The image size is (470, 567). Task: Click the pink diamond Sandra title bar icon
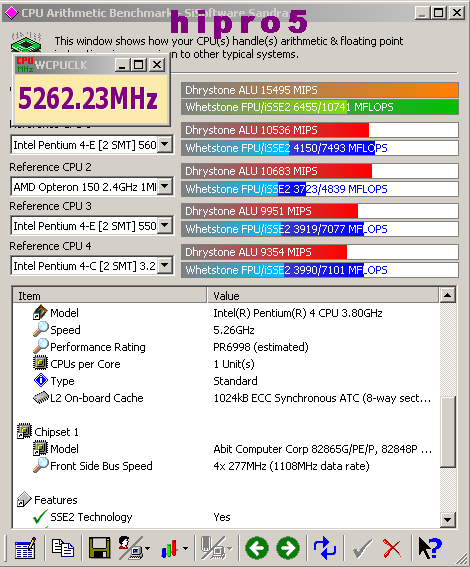click(x=11, y=13)
